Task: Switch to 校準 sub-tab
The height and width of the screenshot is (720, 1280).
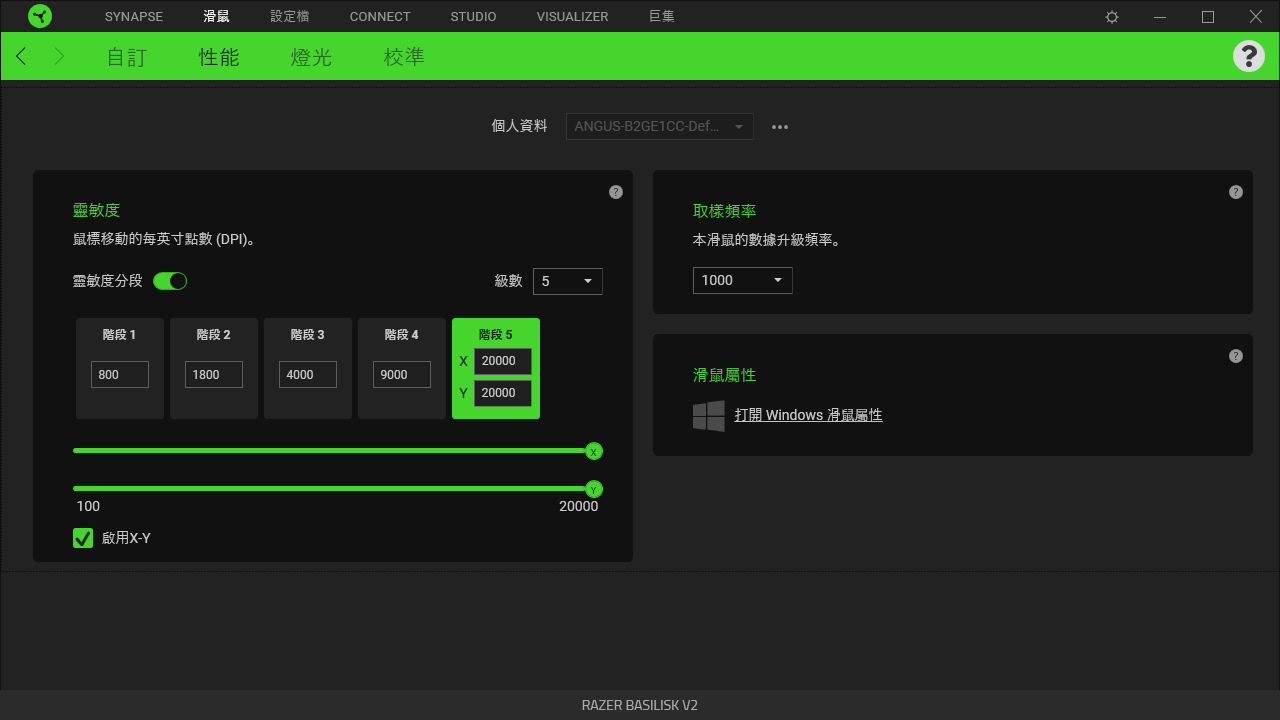Action: point(404,57)
